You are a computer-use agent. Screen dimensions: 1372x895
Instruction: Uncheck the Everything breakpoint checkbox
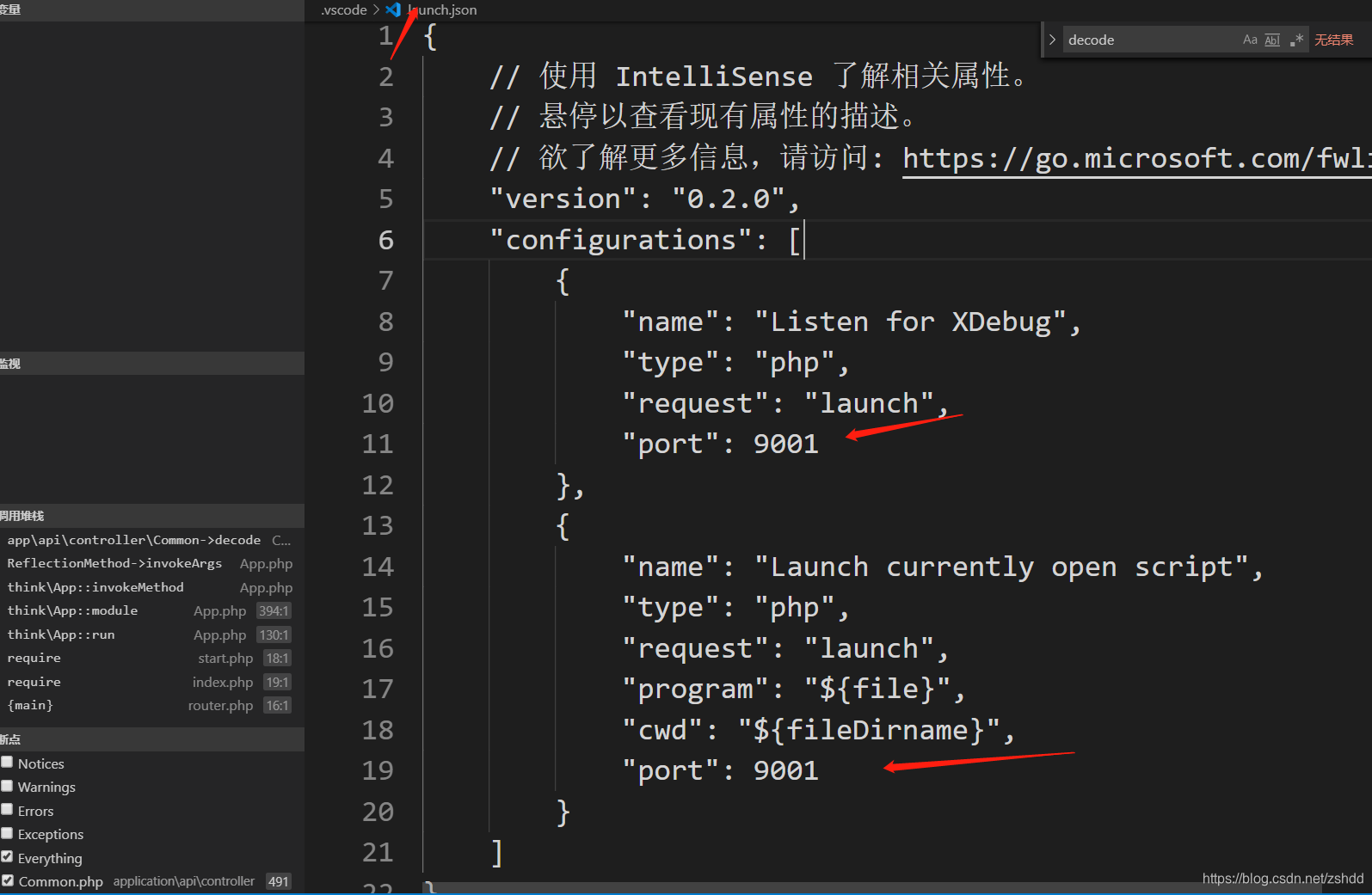click(x=8, y=857)
